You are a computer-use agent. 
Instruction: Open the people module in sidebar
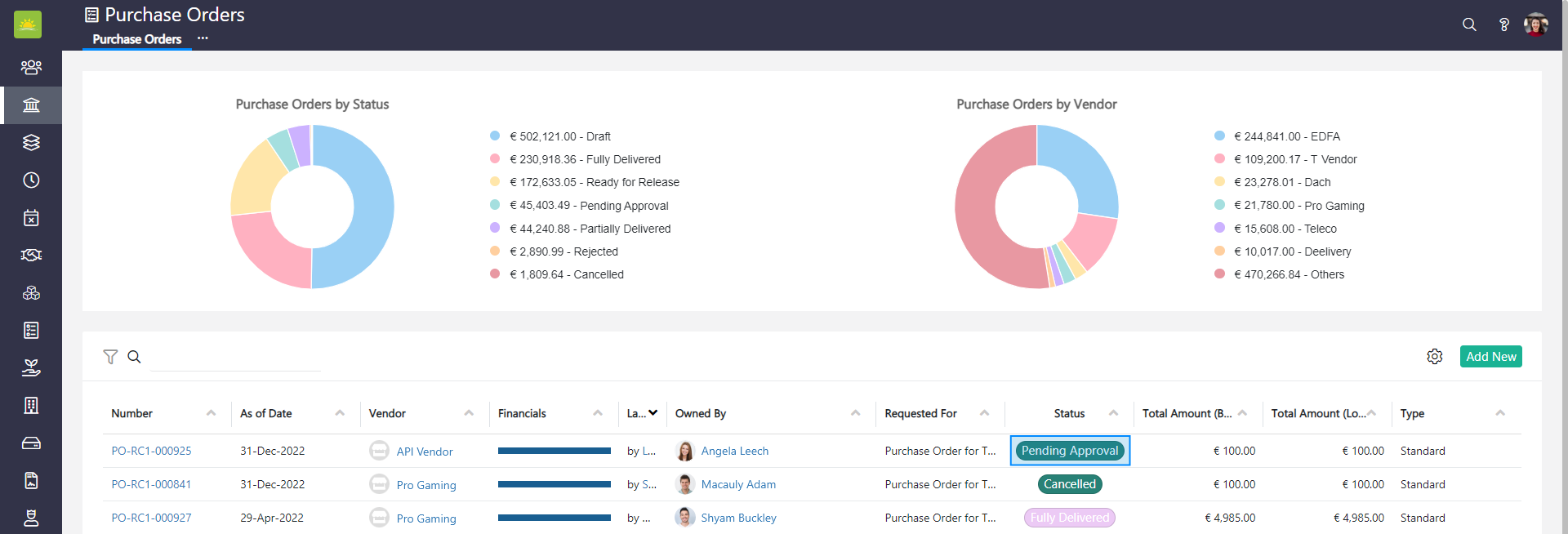[31, 67]
